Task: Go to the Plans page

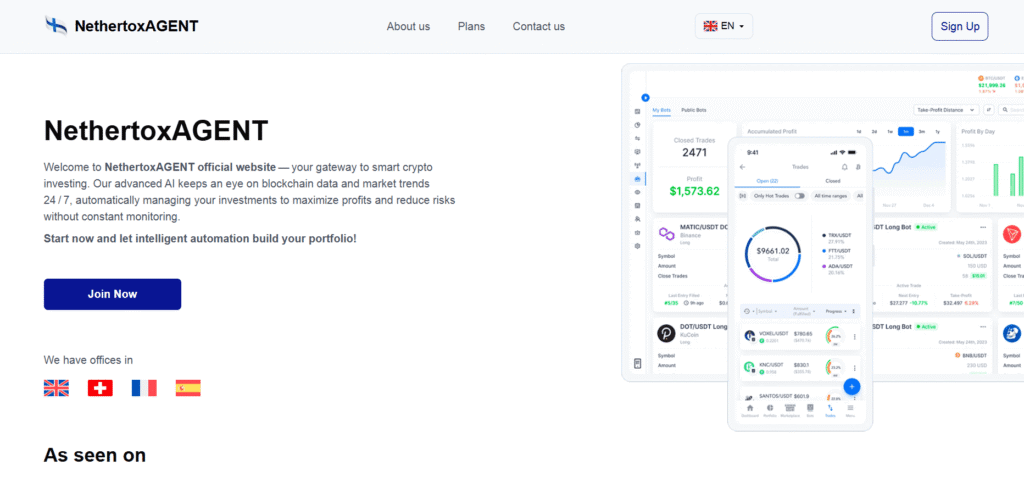Action: click(471, 26)
